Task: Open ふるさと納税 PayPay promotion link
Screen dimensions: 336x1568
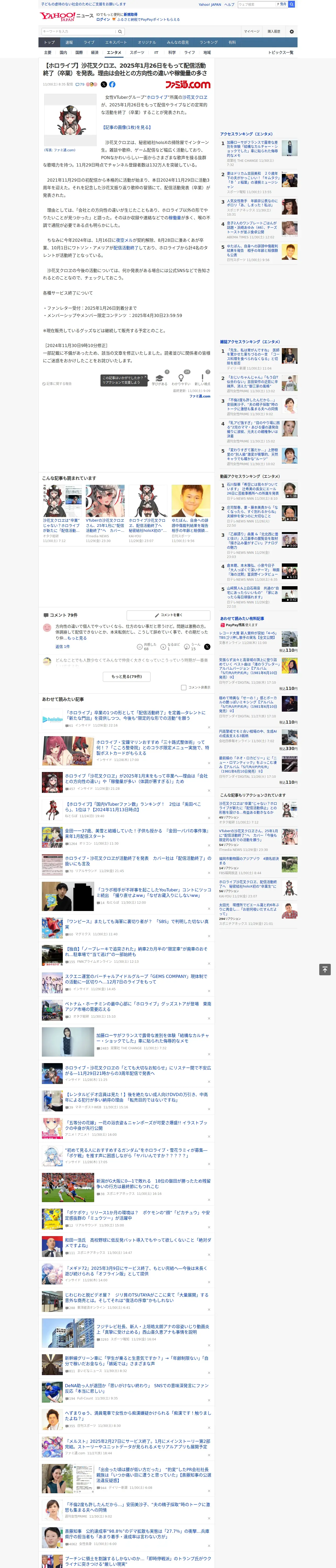Action: coord(148,20)
